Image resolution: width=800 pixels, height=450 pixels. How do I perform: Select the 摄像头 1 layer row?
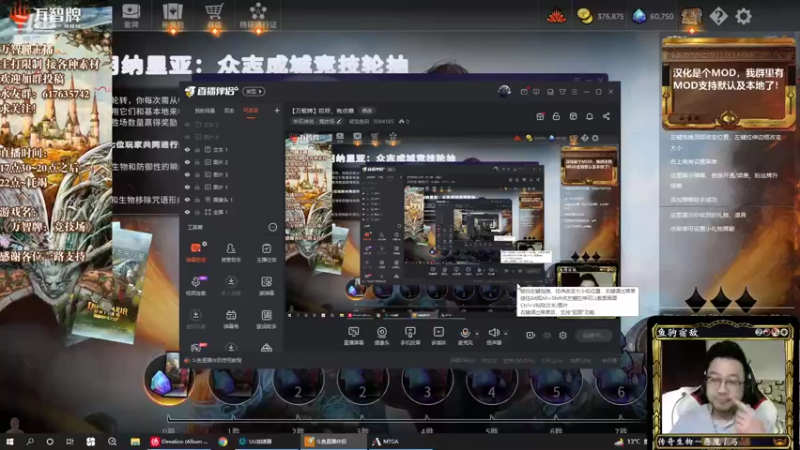(x=231, y=199)
